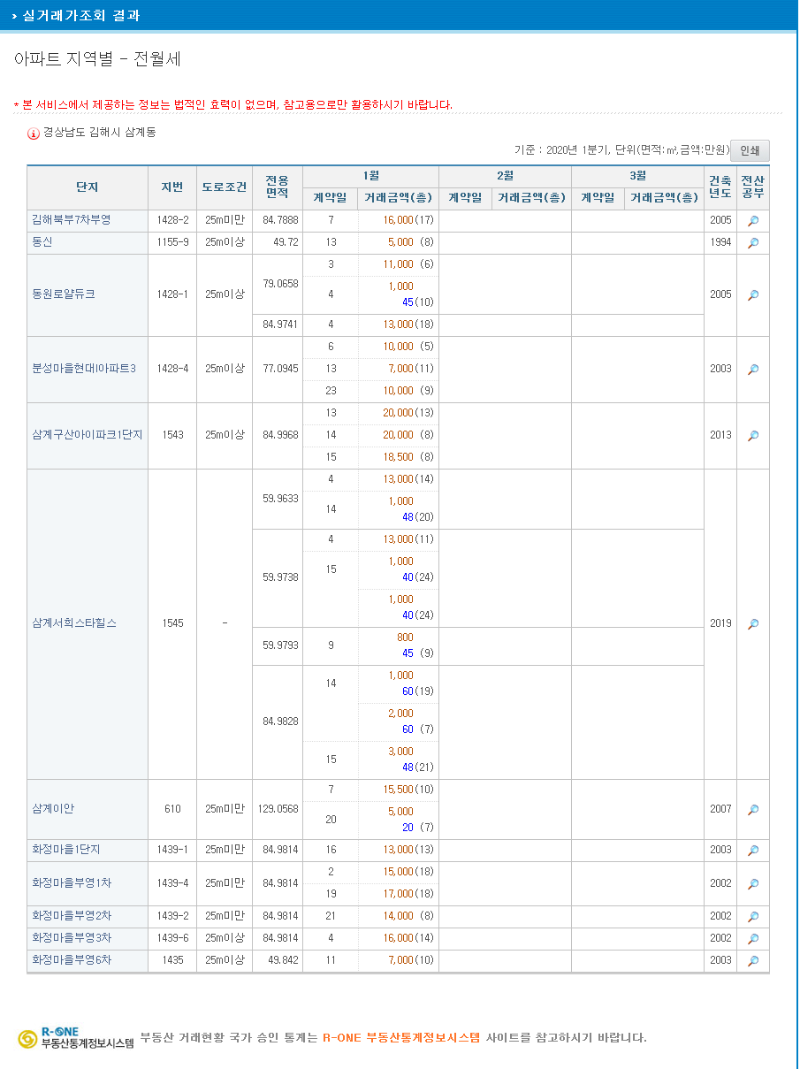
Task: Click price 17,000 (18) for 화정마을부영1차
Action: point(409,893)
